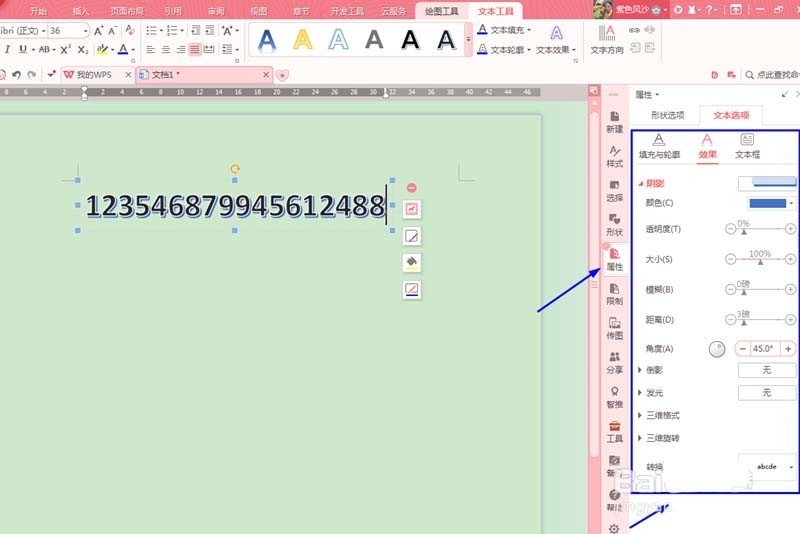Viewport: 800px width, 534px height.
Task: Align text right
Action: (x=181, y=49)
